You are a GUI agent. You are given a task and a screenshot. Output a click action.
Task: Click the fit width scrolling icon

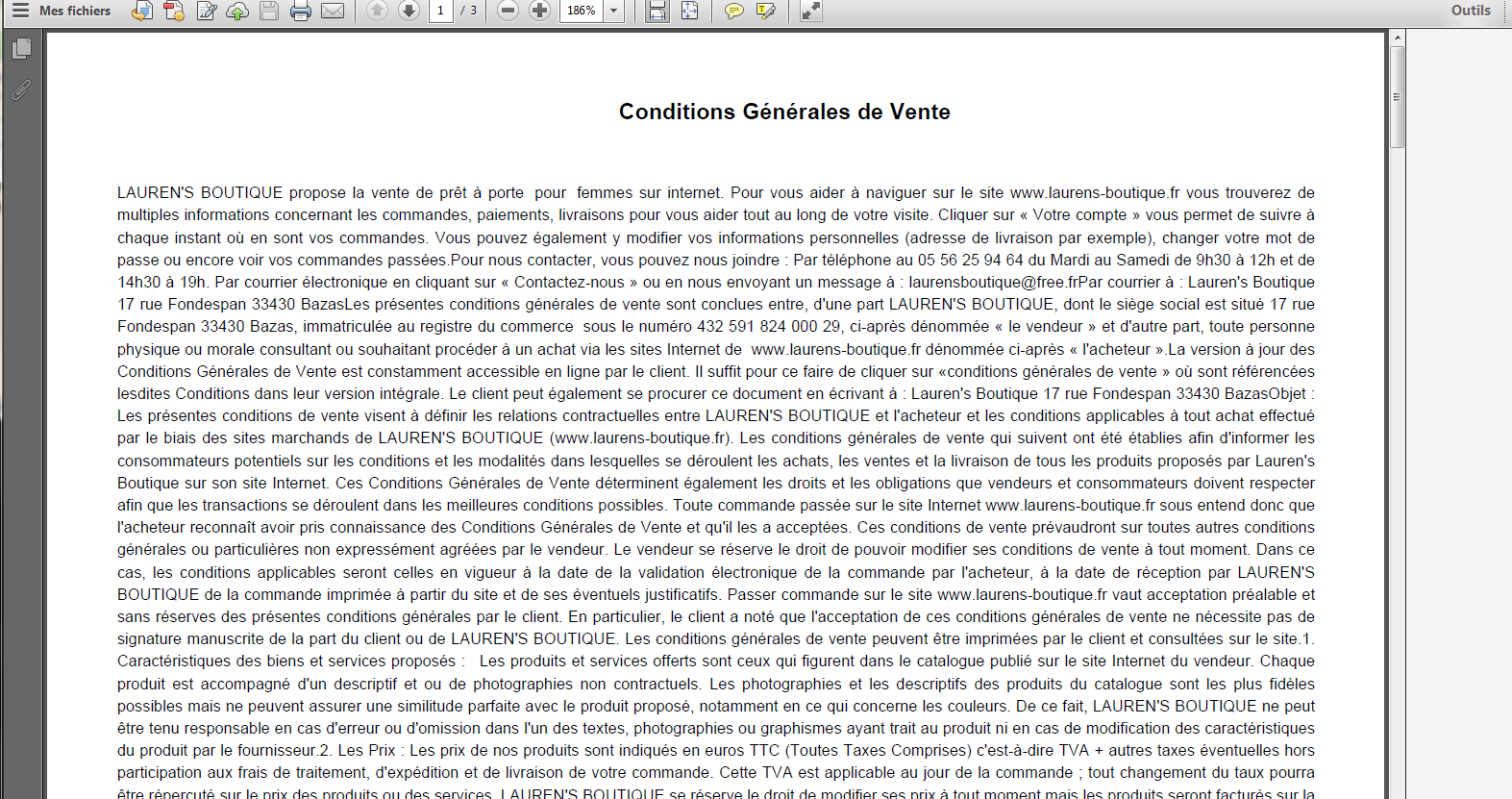click(x=657, y=11)
